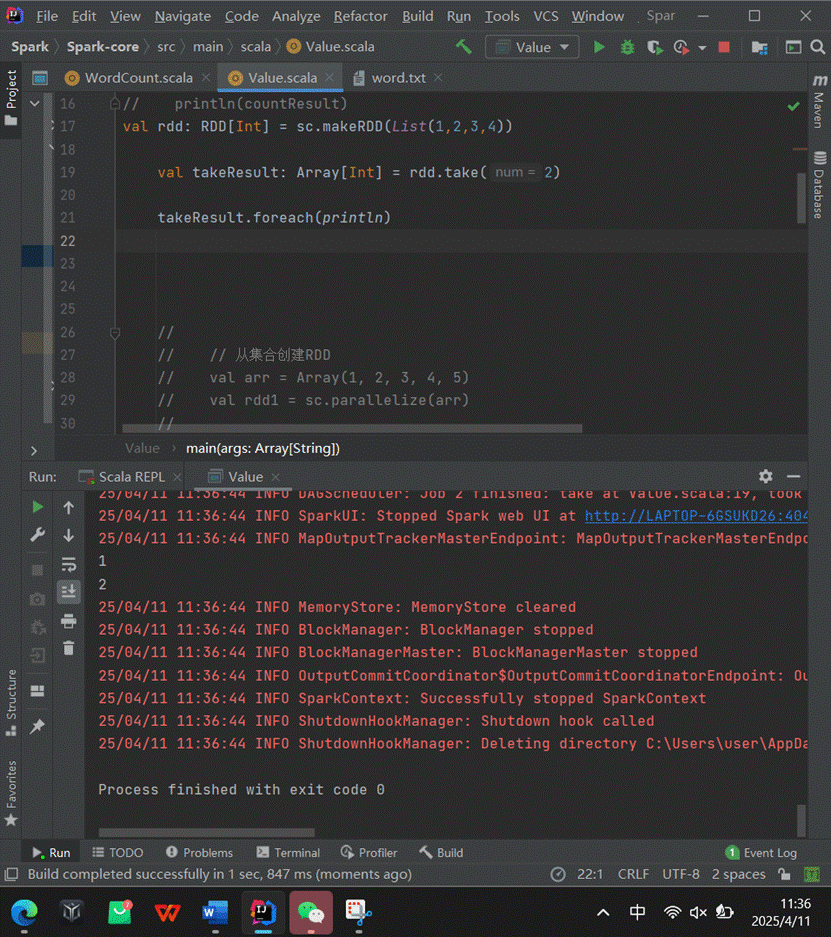This screenshot has height=937, width=831.
Task: Collapse the comment fold at line 26
Action: coord(115,333)
